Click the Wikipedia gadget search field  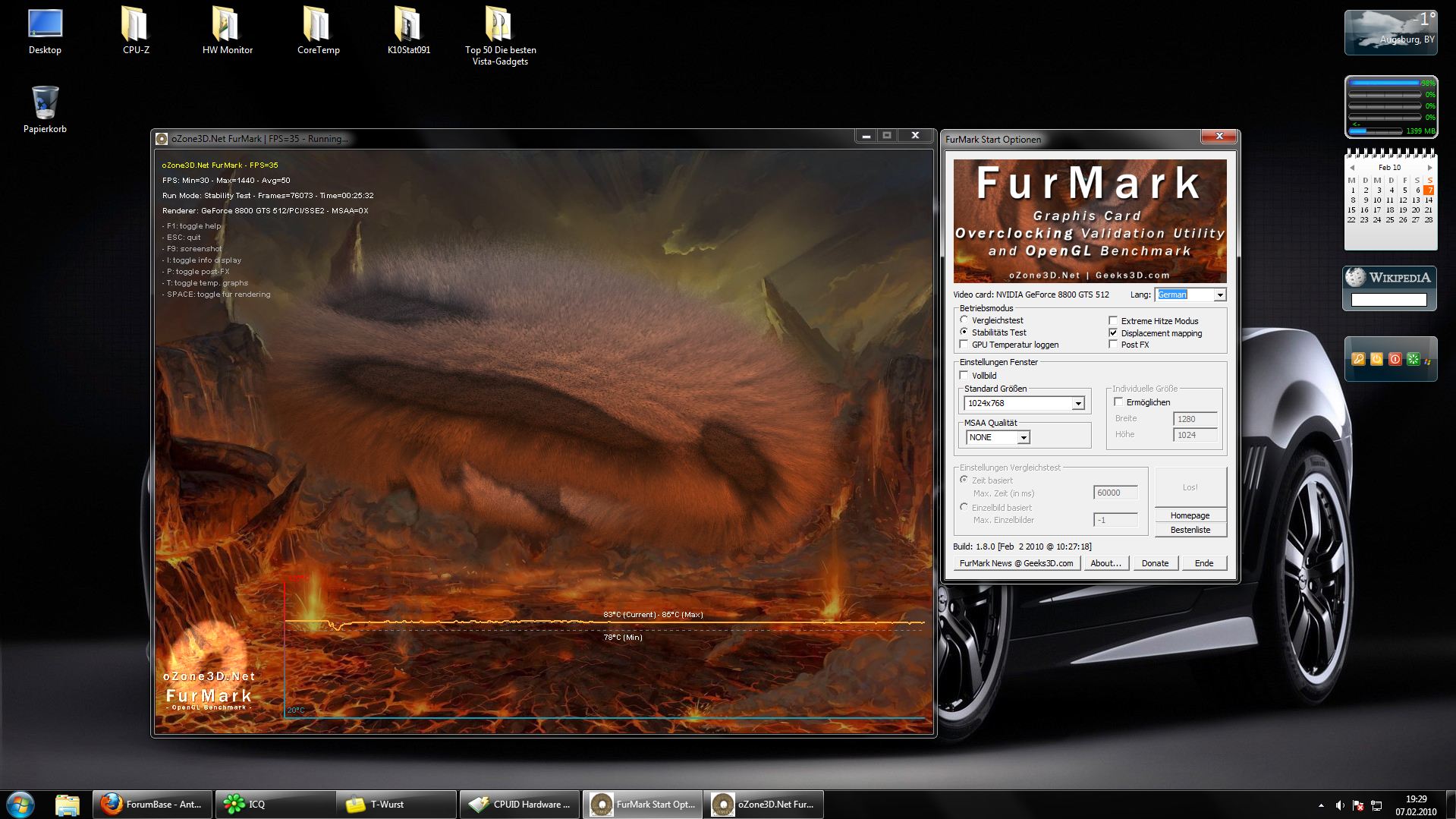(x=1389, y=300)
